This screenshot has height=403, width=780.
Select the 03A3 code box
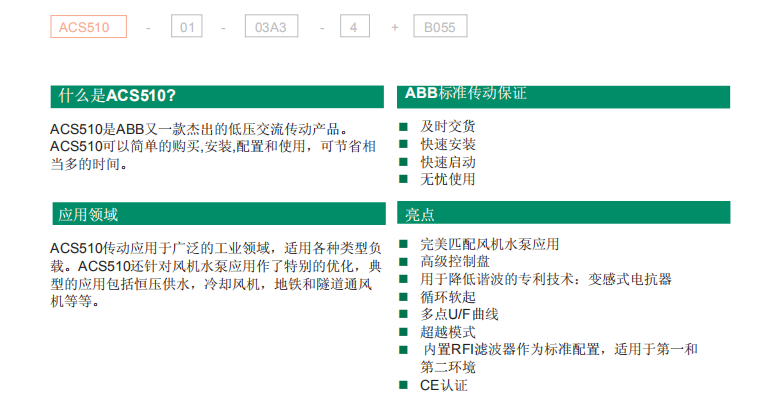coord(271,26)
